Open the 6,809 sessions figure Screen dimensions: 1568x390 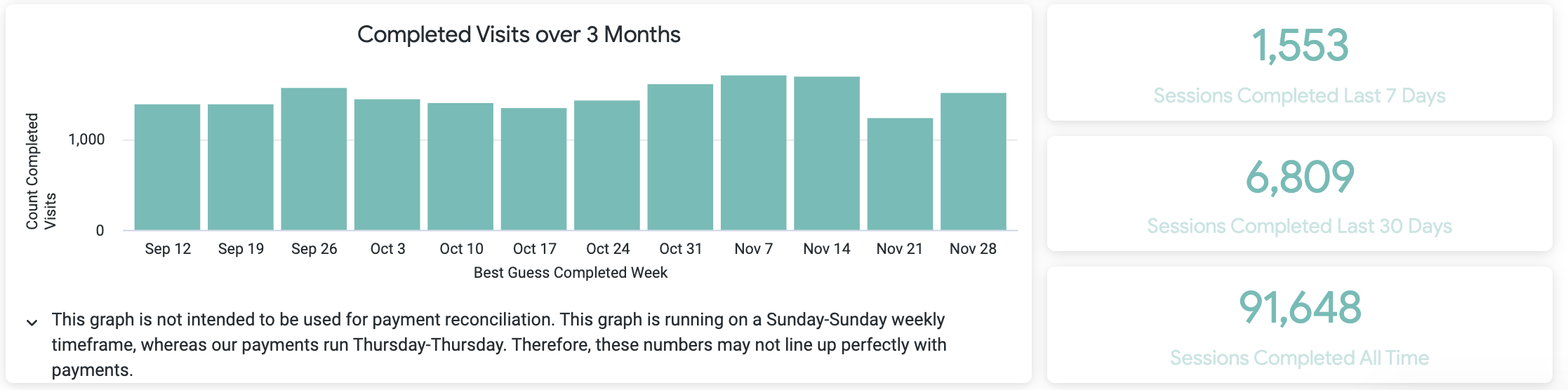pyautogui.click(x=1300, y=177)
